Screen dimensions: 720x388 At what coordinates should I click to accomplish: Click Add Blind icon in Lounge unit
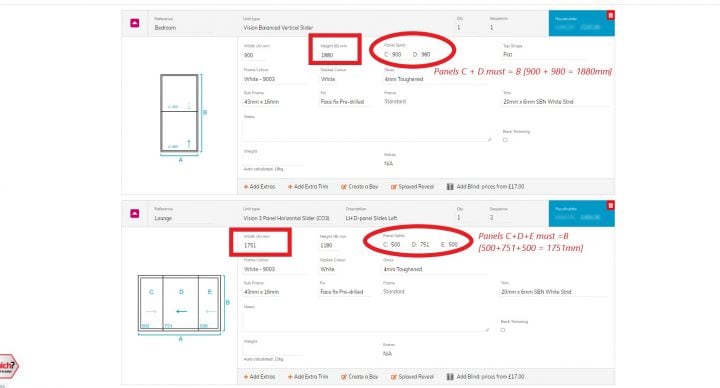click(x=450, y=377)
